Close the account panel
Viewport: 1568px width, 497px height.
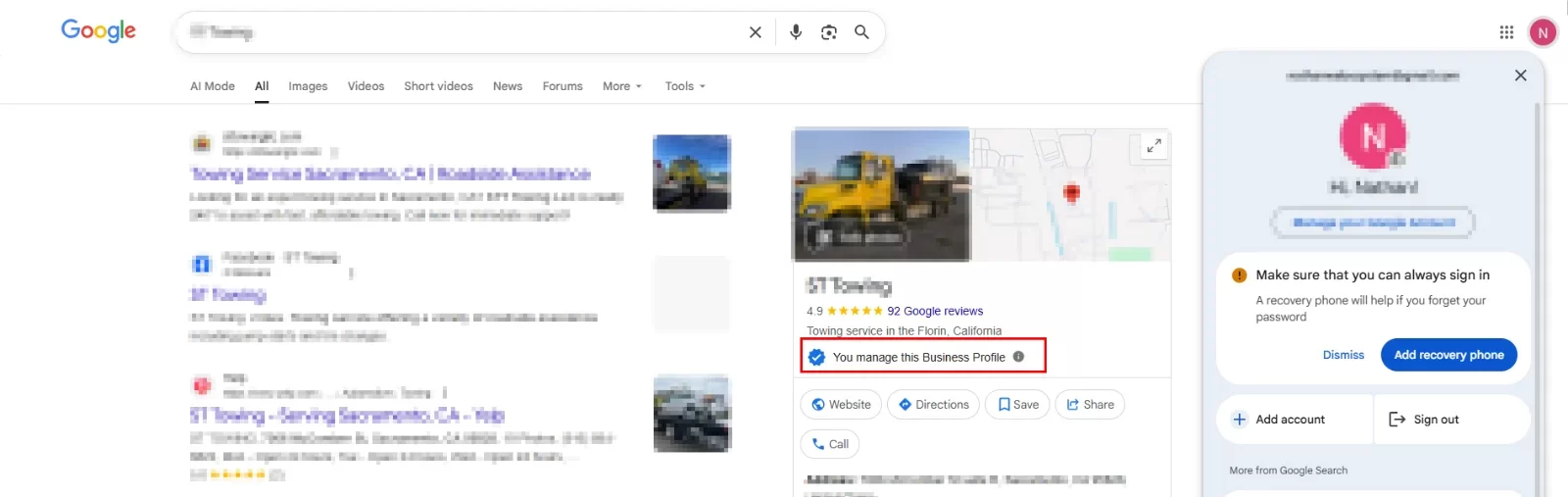pos(1520,75)
